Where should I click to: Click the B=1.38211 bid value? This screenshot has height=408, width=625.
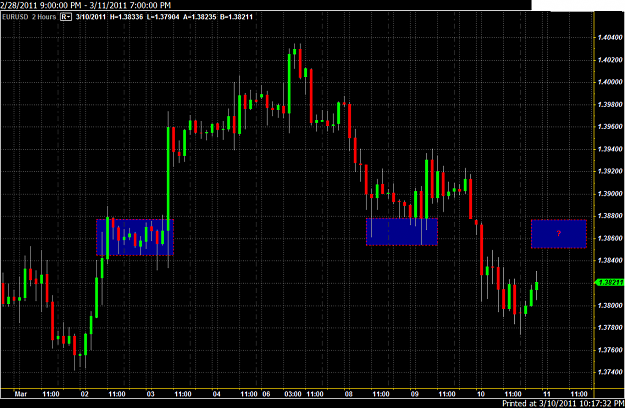(x=236, y=17)
